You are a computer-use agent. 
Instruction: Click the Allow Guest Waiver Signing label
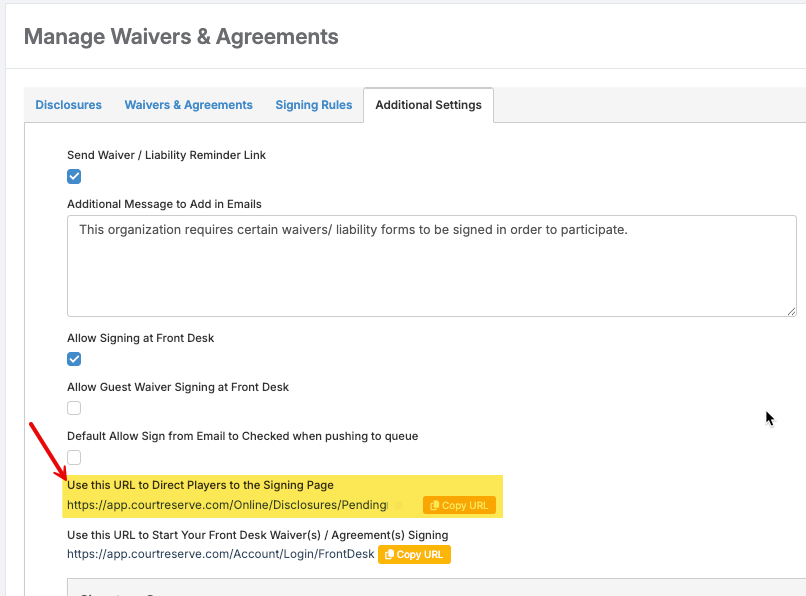[177, 387]
